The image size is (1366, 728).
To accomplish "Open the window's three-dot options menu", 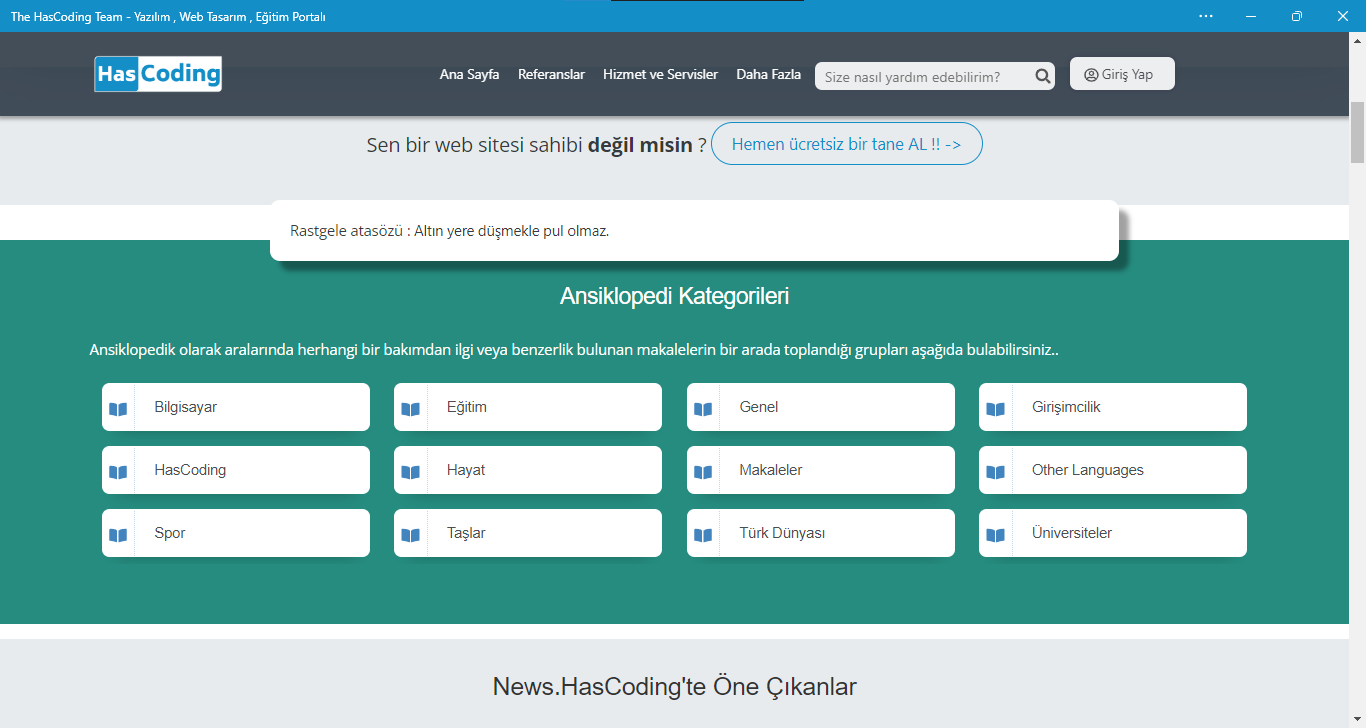I will coord(1205,16).
